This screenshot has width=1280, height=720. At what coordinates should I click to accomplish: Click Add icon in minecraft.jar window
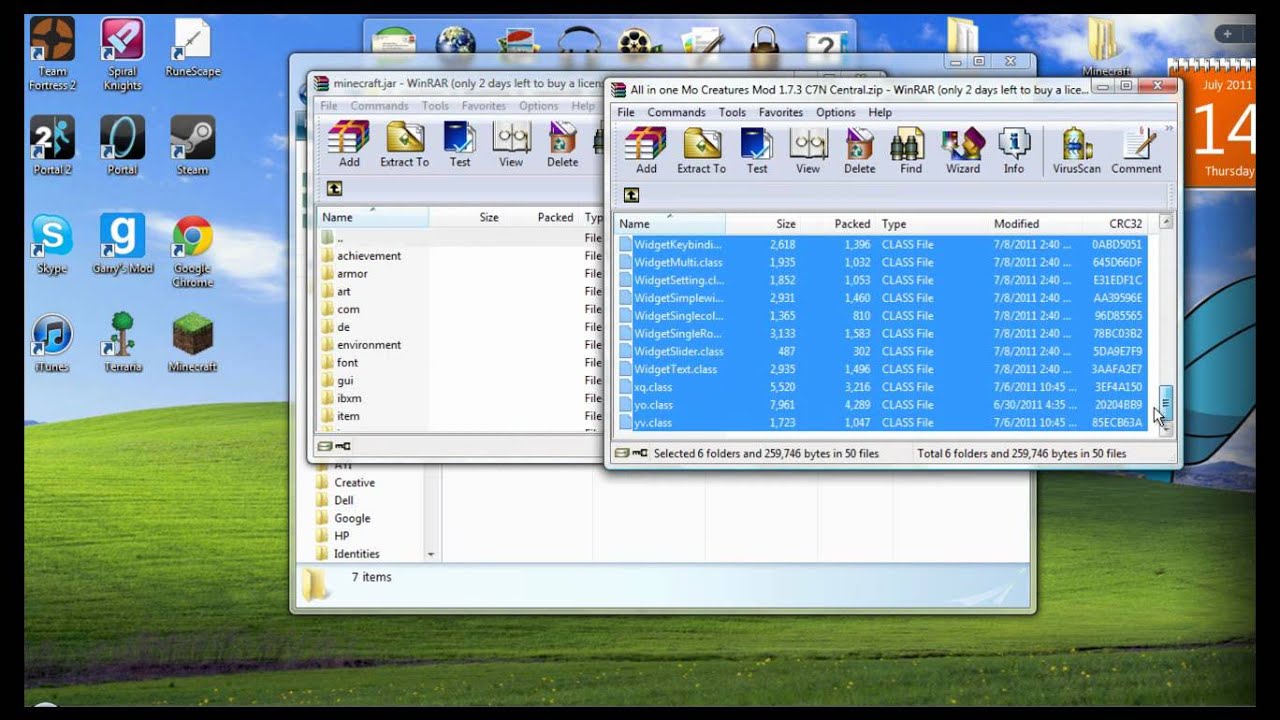tap(349, 145)
